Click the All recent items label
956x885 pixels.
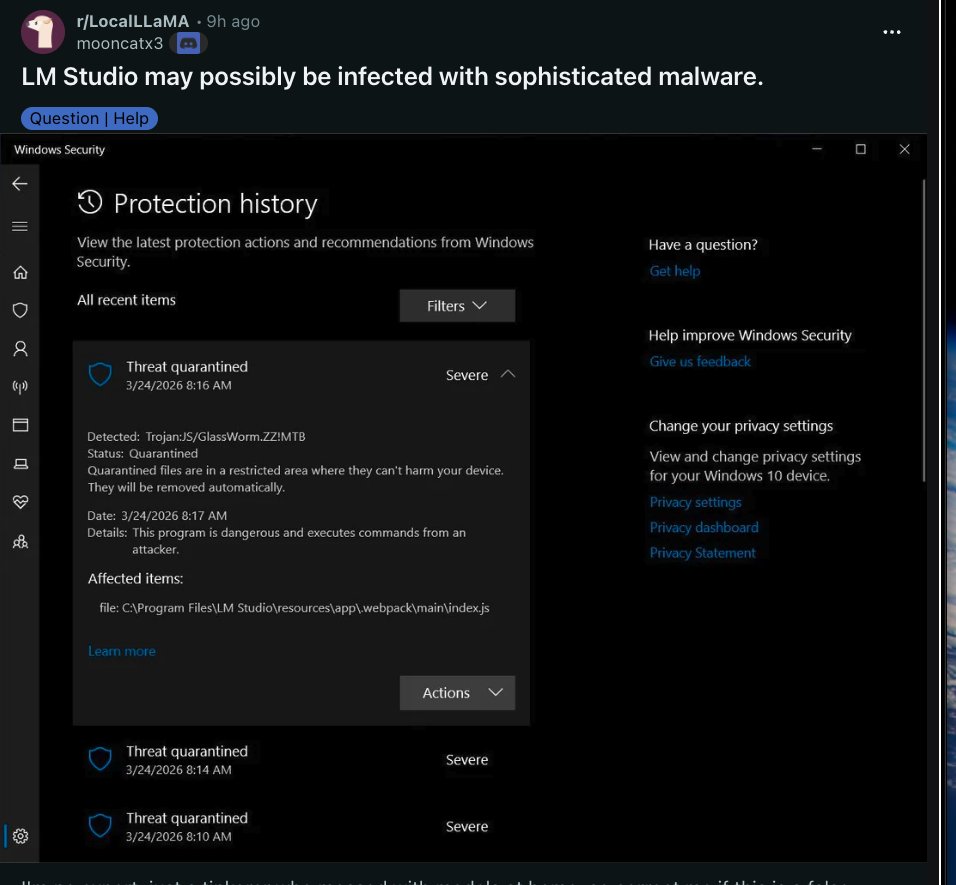coord(126,300)
